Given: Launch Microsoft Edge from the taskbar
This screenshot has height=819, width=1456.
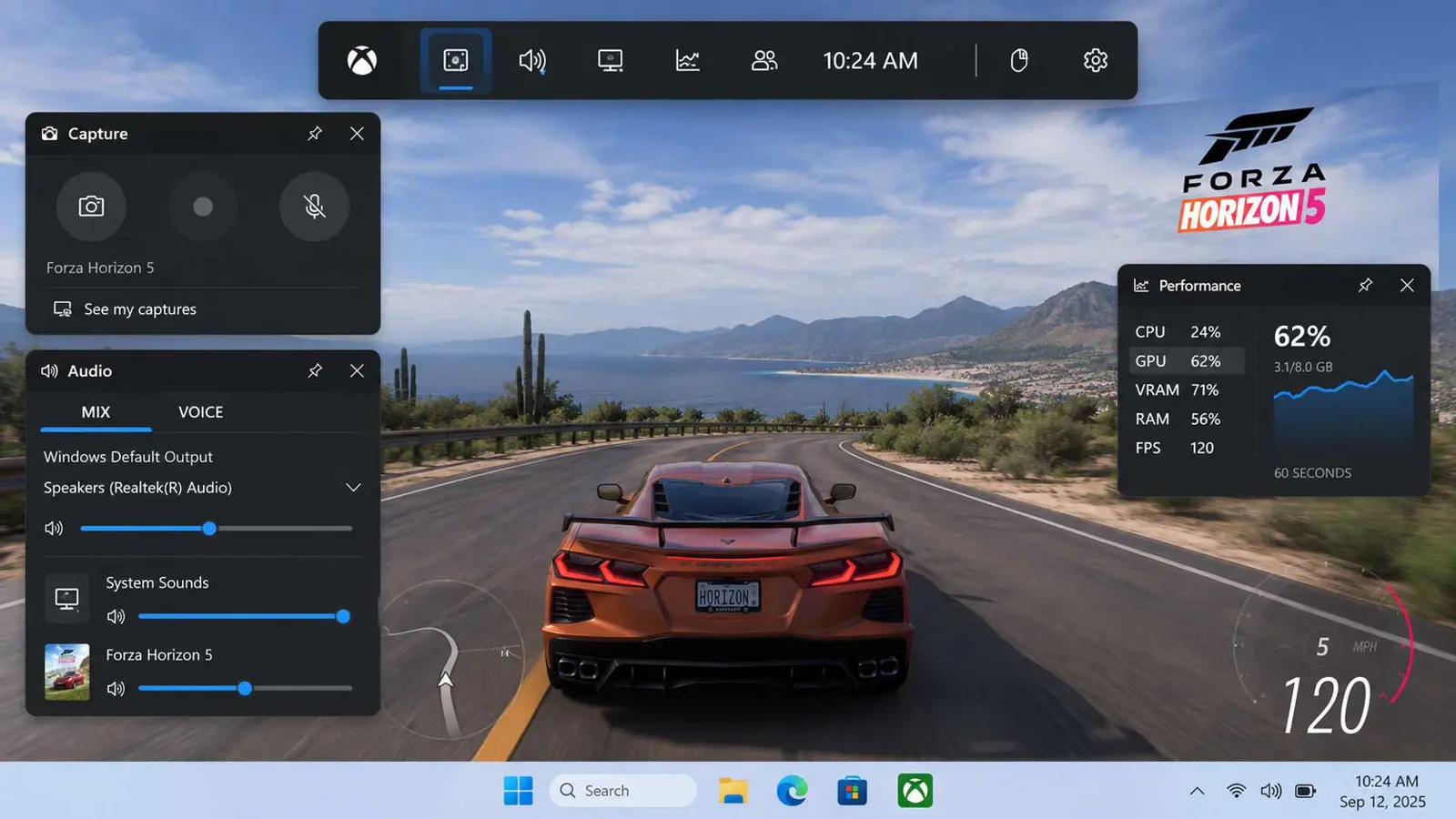Looking at the screenshot, I should click(792, 791).
